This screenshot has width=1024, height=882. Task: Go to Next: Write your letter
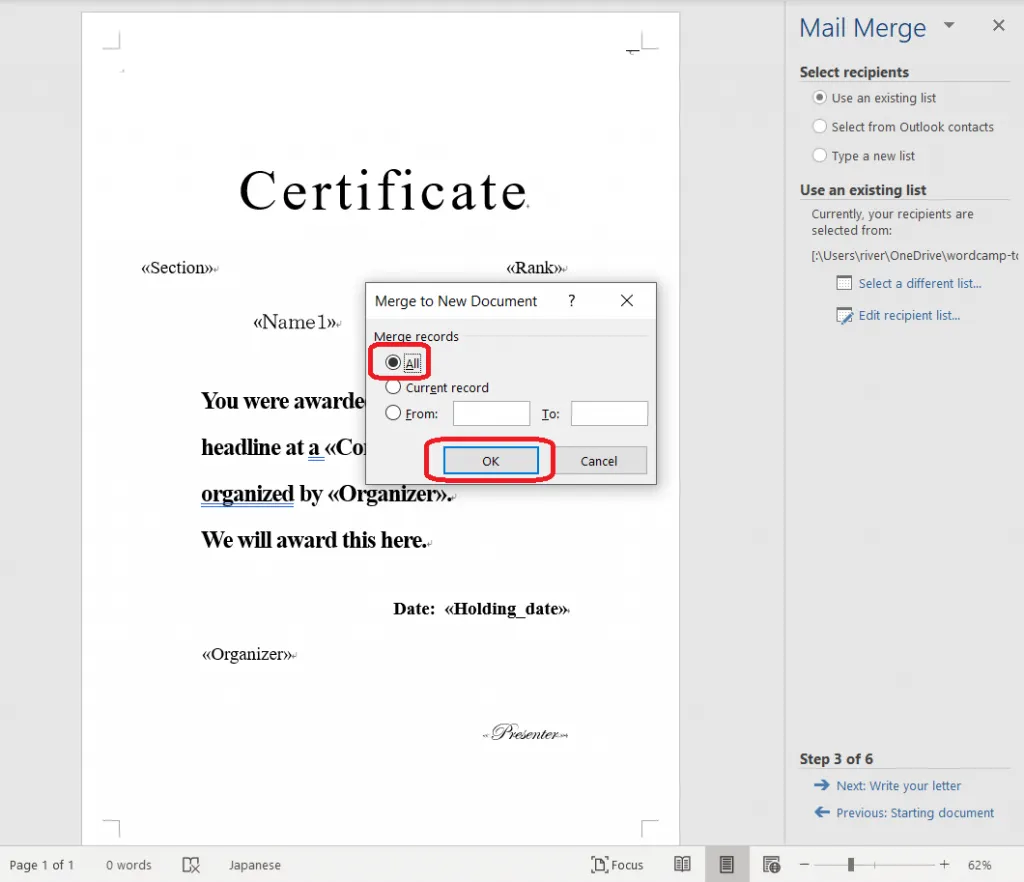point(898,786)
